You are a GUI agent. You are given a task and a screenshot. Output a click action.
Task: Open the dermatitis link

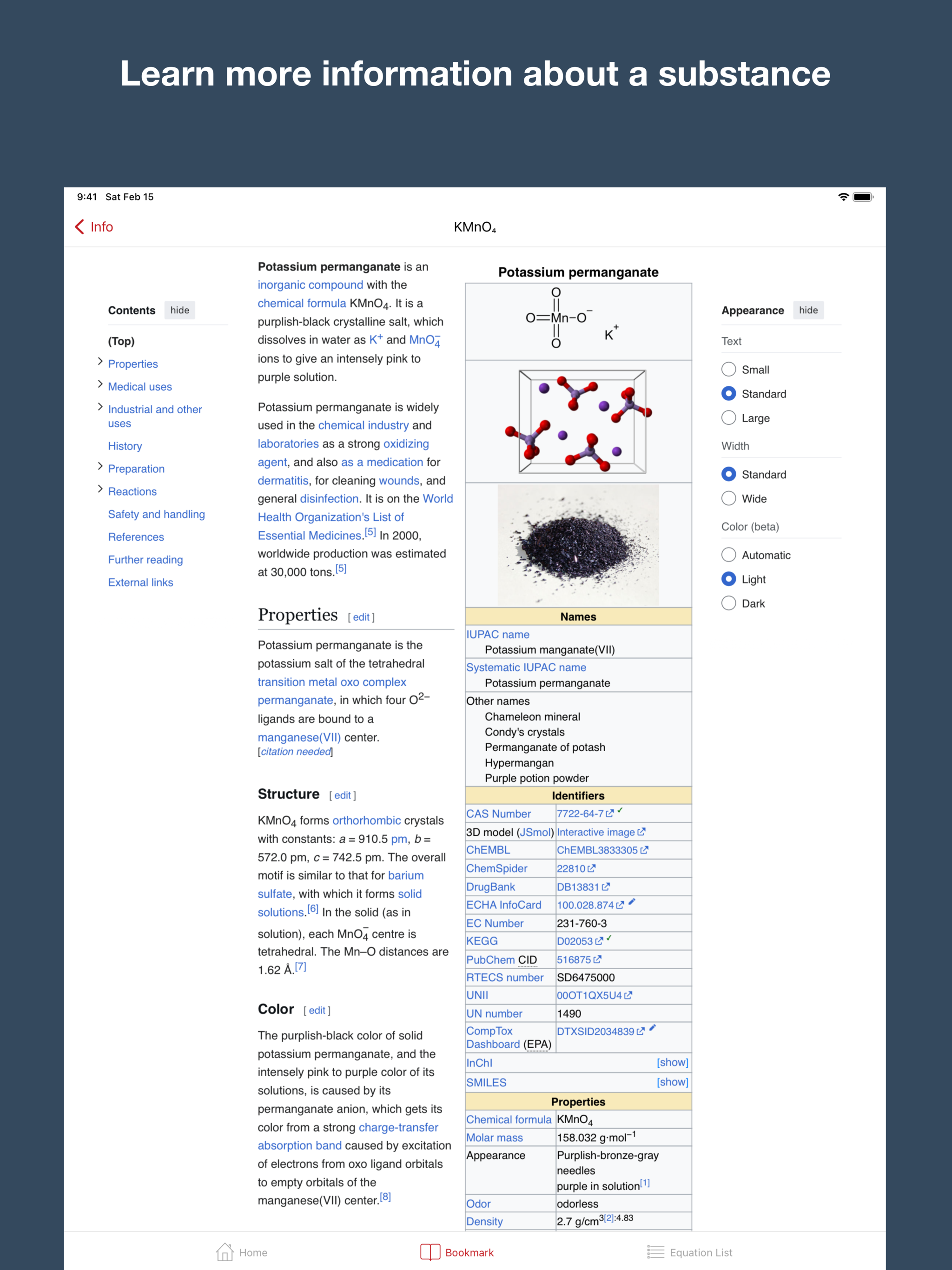click(283, 481)
